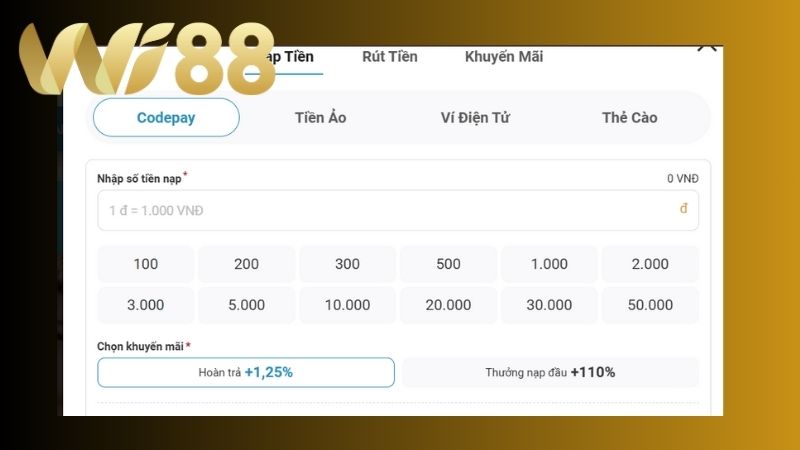Viewport: 800px width, 450px height.
Task: Choose the Tiền Ảo payment method
Action: pos(320,117)
